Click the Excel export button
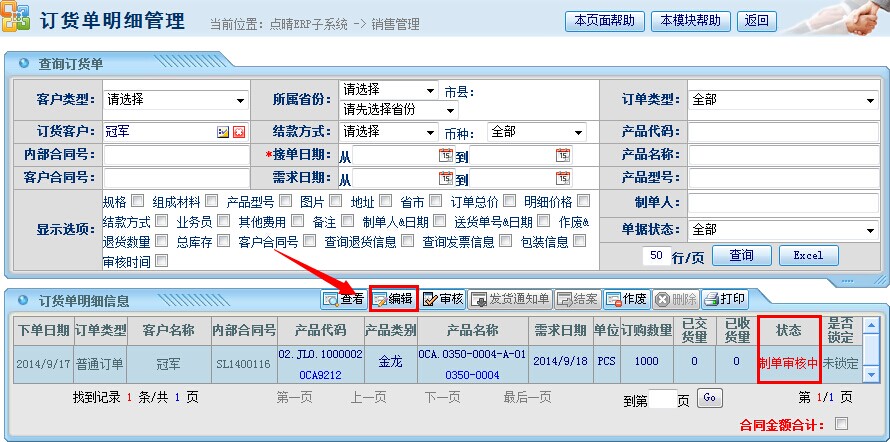890x442 pixels. click(x=808, y=255)
